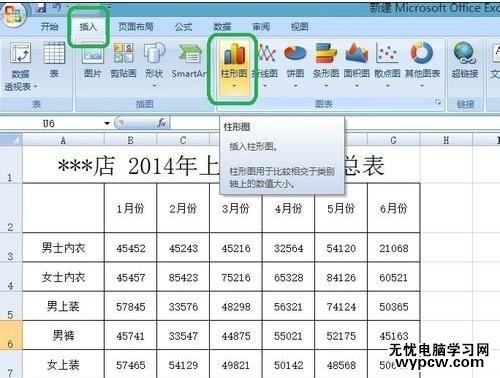Screen dimensions: 500x378
Task: Switch to the 审阅 (Review) tab
Action: pyautogui.click(x=261, y=26)
